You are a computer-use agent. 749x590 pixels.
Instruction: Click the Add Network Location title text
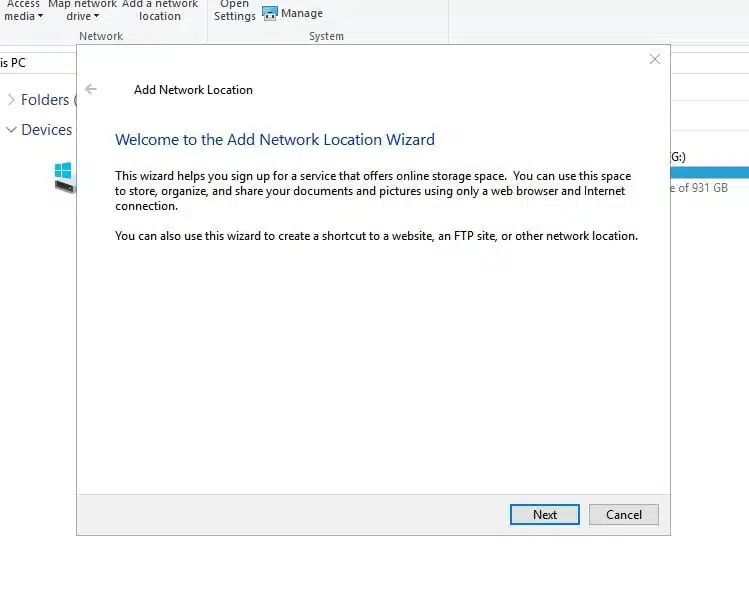pyautogui.click(x=193, y=90)
